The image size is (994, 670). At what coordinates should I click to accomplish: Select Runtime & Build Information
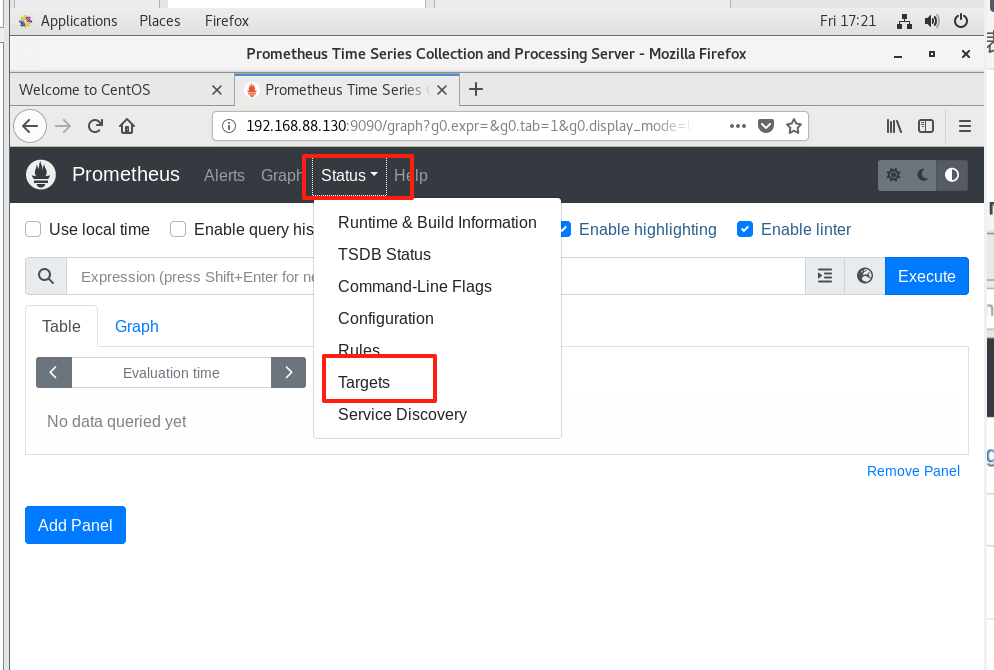pos(437,222)
